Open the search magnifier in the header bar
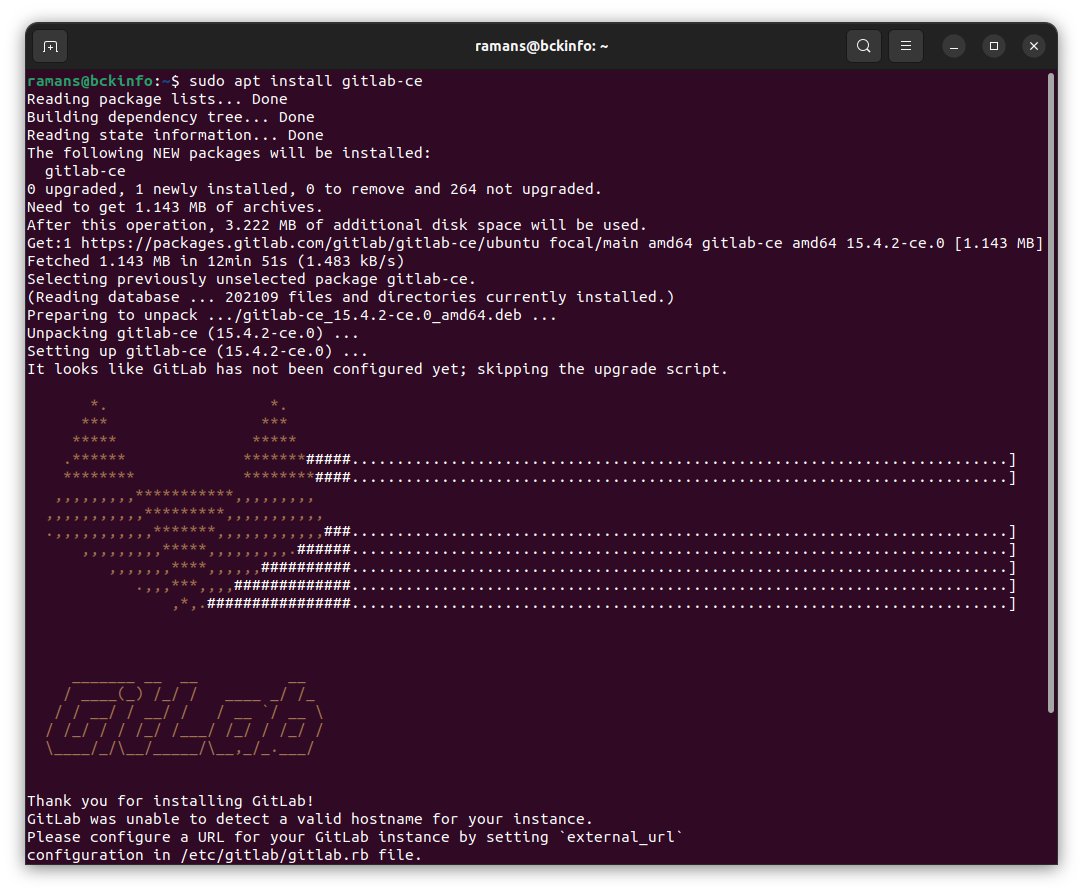This screenshot has height=893, width=1083. point(863,46)
